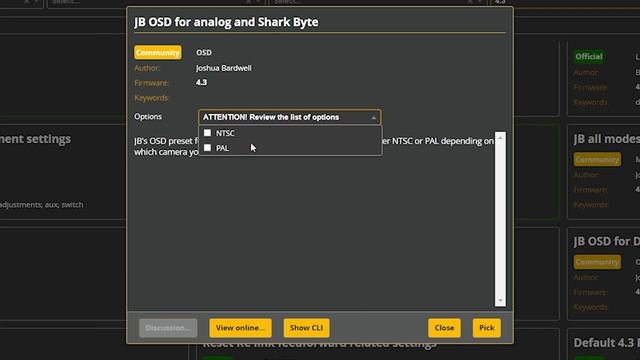Screen dimensions: 640x360
Task: Click the dropdown arrow on options selector
Action: tap(373, 118)
